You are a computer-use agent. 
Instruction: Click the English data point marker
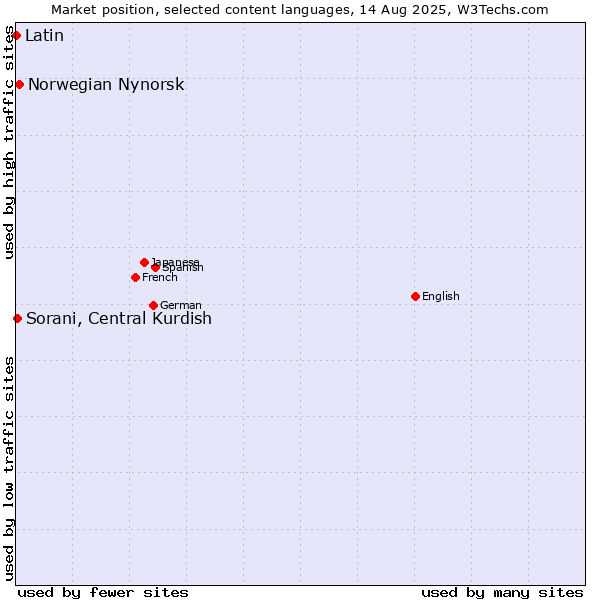416,297
